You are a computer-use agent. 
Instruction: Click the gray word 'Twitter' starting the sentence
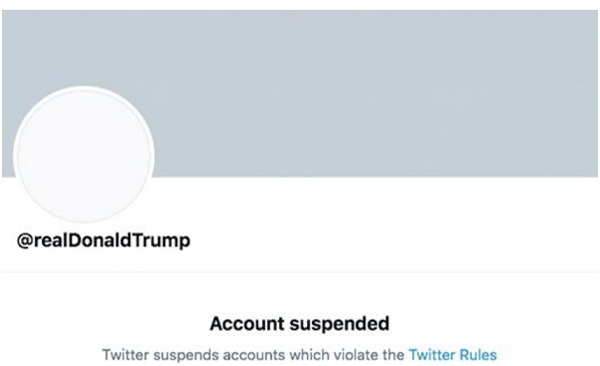[126, 355]
